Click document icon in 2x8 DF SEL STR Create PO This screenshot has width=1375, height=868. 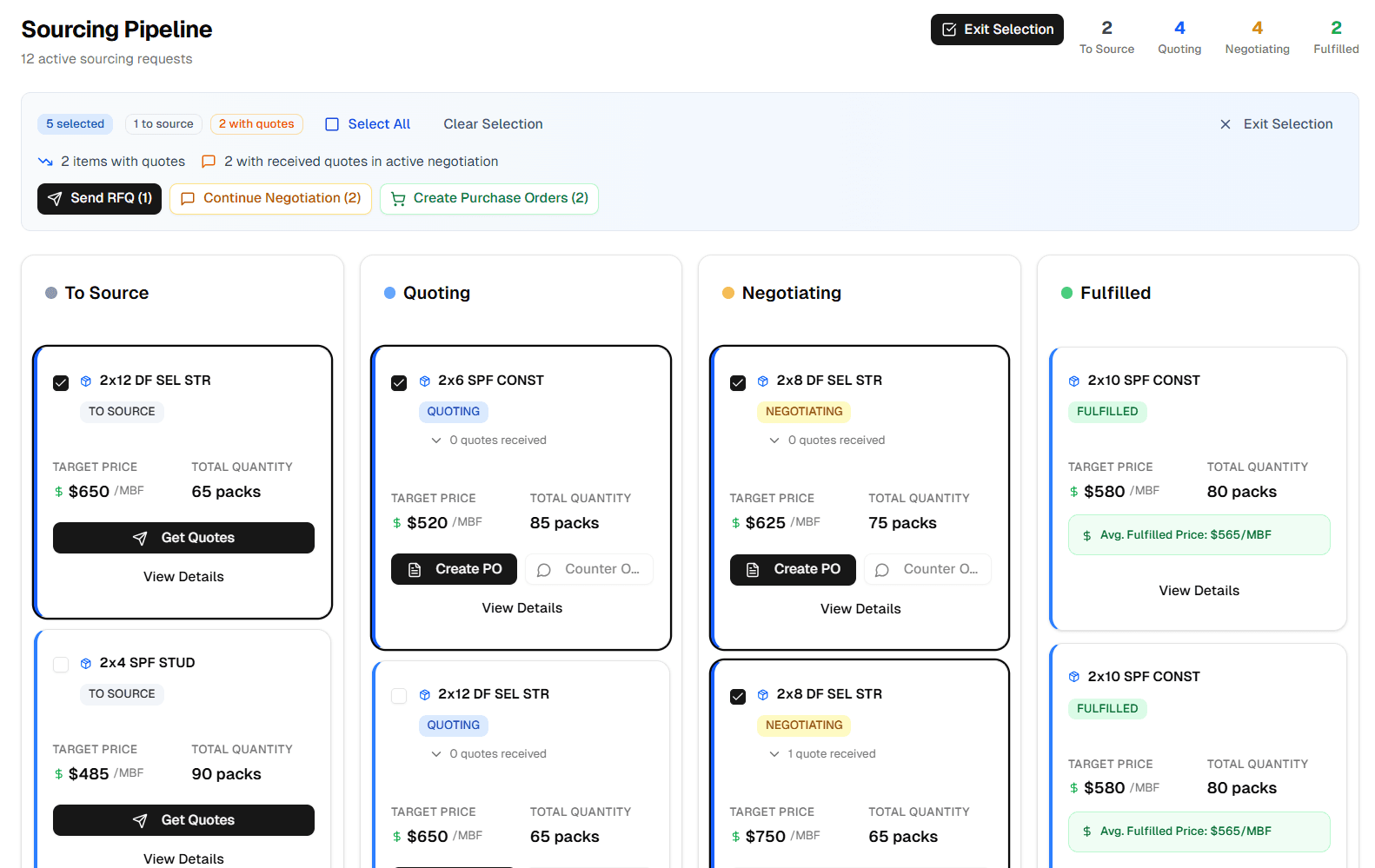(x=753, y=570)
